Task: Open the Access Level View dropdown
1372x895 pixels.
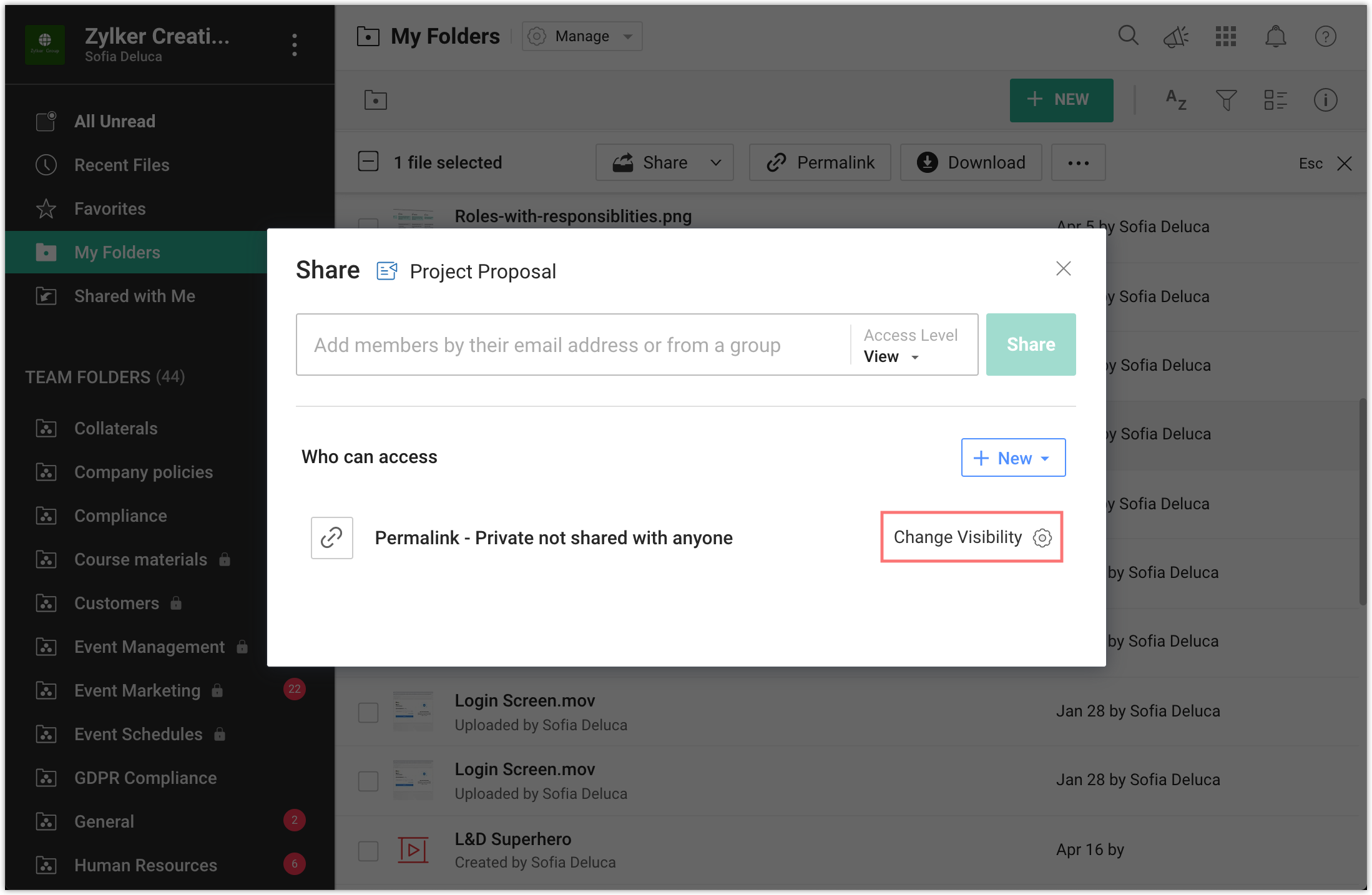Action: coord(893,357)
